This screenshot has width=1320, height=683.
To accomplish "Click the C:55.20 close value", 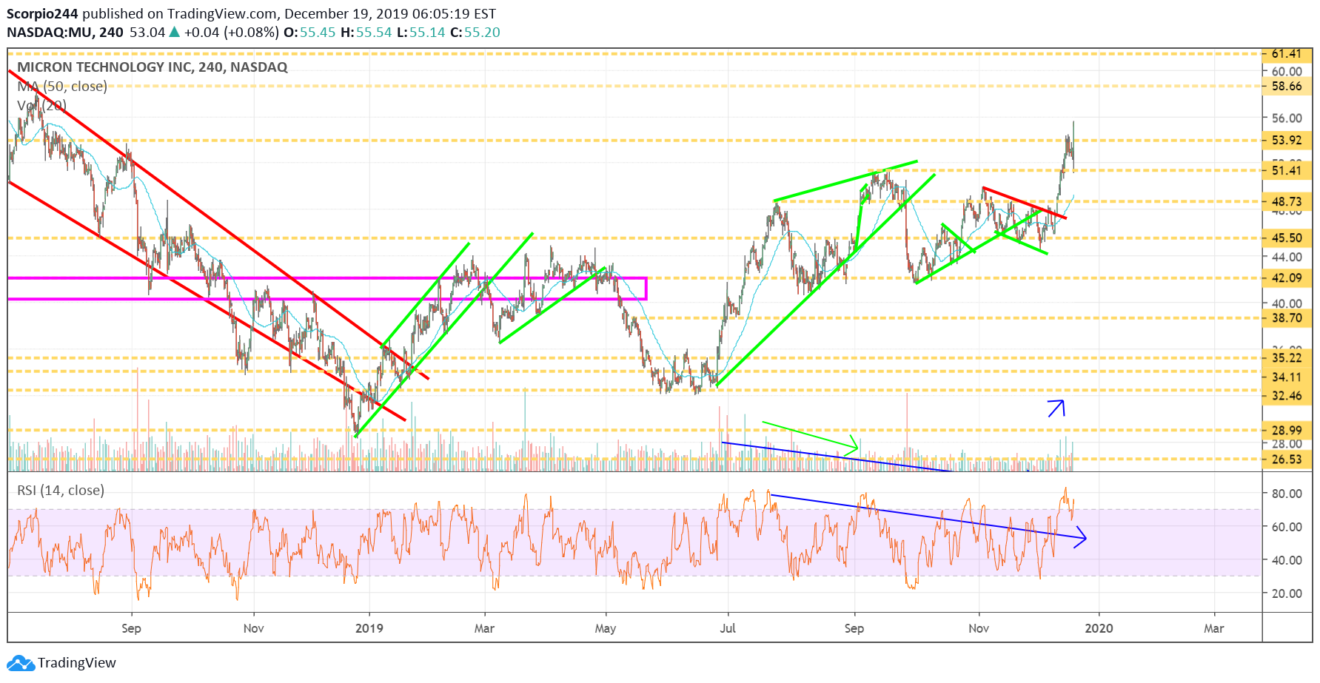I will (475, 33).
